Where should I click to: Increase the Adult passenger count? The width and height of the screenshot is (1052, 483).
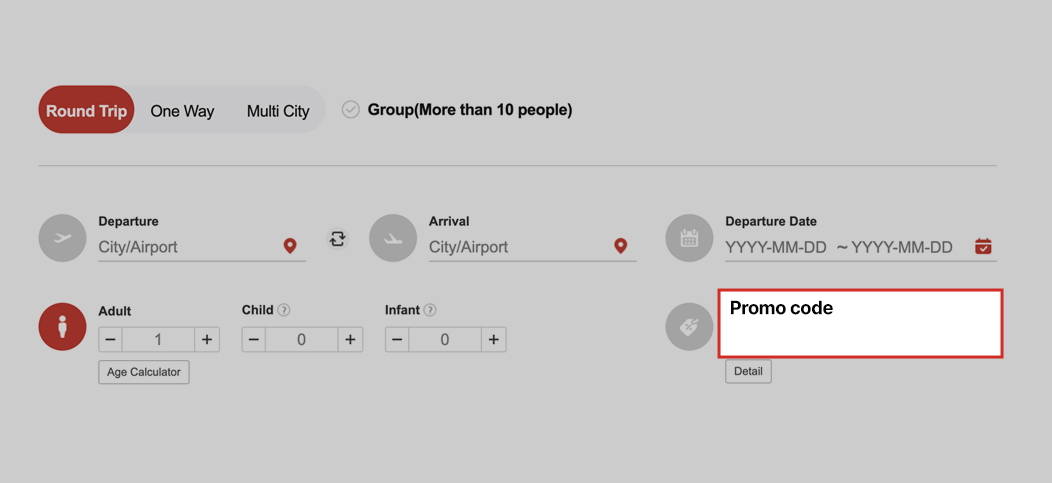point(207,340)
